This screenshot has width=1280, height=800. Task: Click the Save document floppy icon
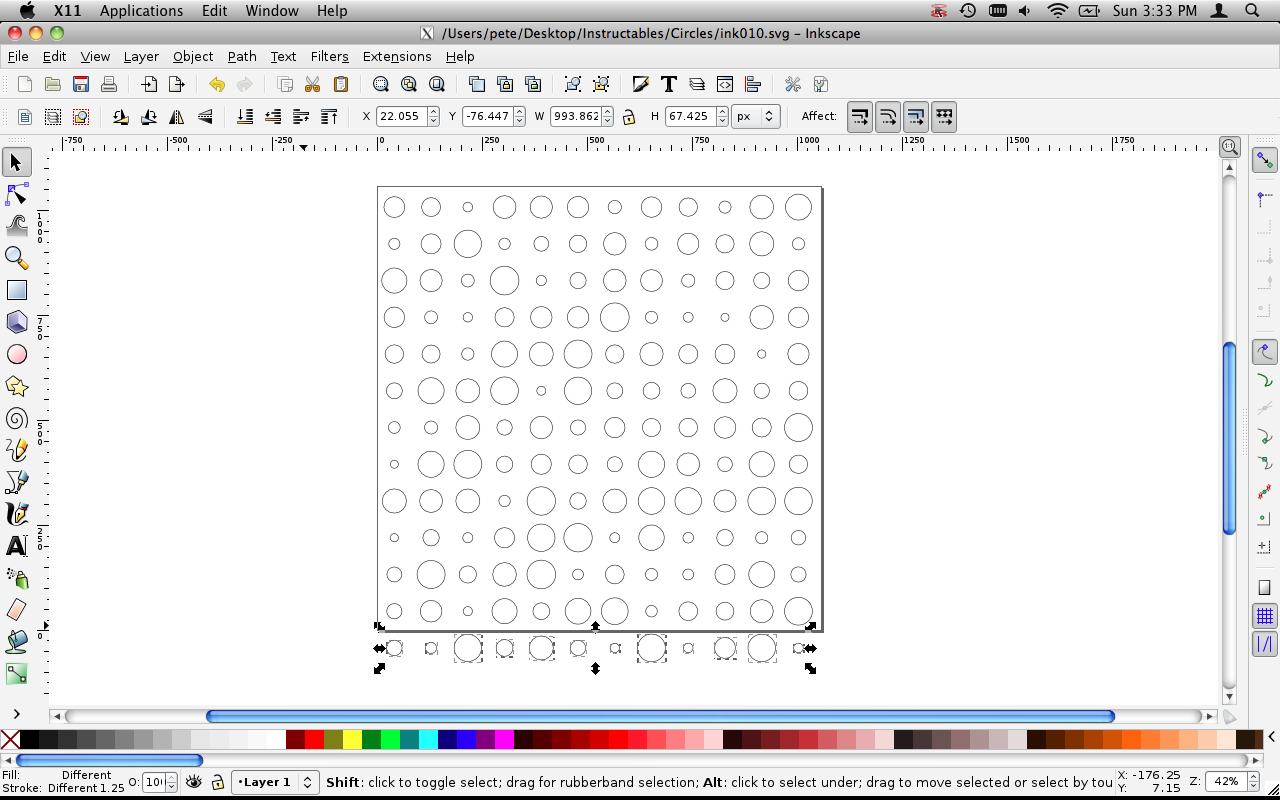pyautogui.click(x=81, y=84)
